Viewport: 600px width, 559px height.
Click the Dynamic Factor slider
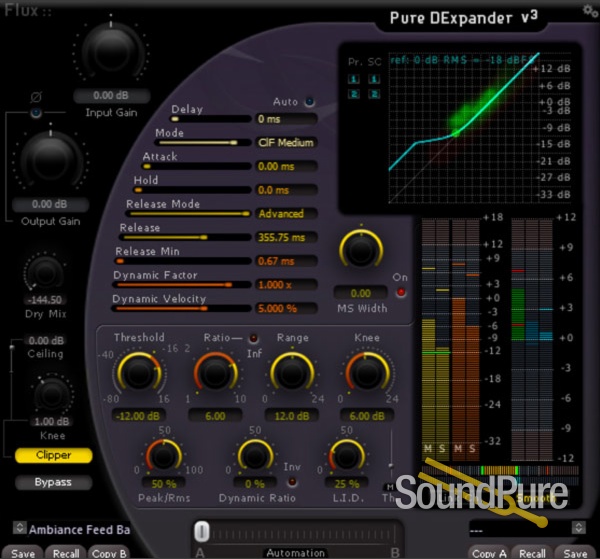[181, 285]
